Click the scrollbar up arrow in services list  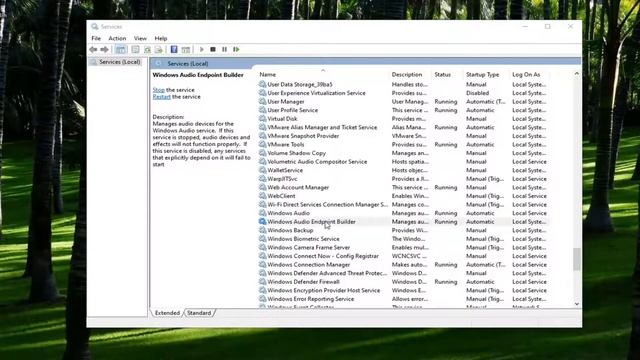pyautogui.click(x=576, y=74)
